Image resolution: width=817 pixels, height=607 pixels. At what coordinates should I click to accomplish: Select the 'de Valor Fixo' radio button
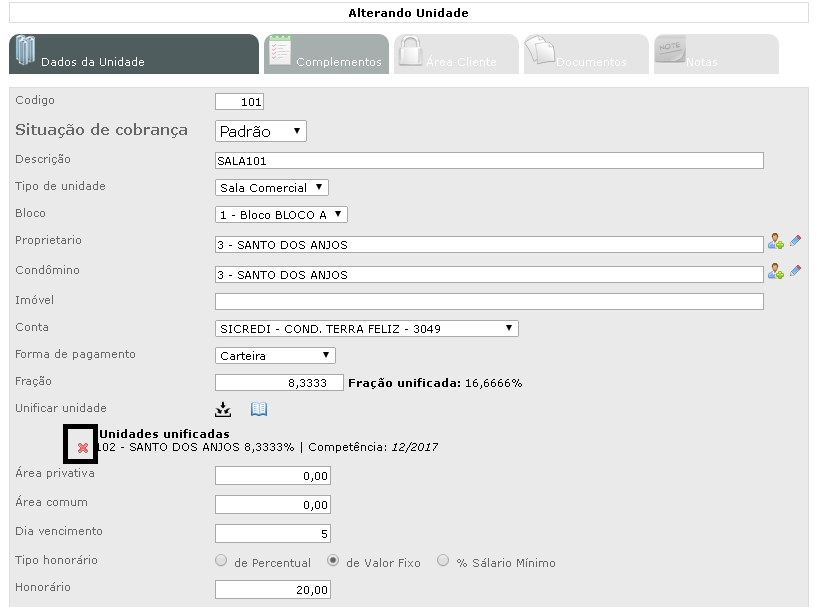tap(332, 561)
